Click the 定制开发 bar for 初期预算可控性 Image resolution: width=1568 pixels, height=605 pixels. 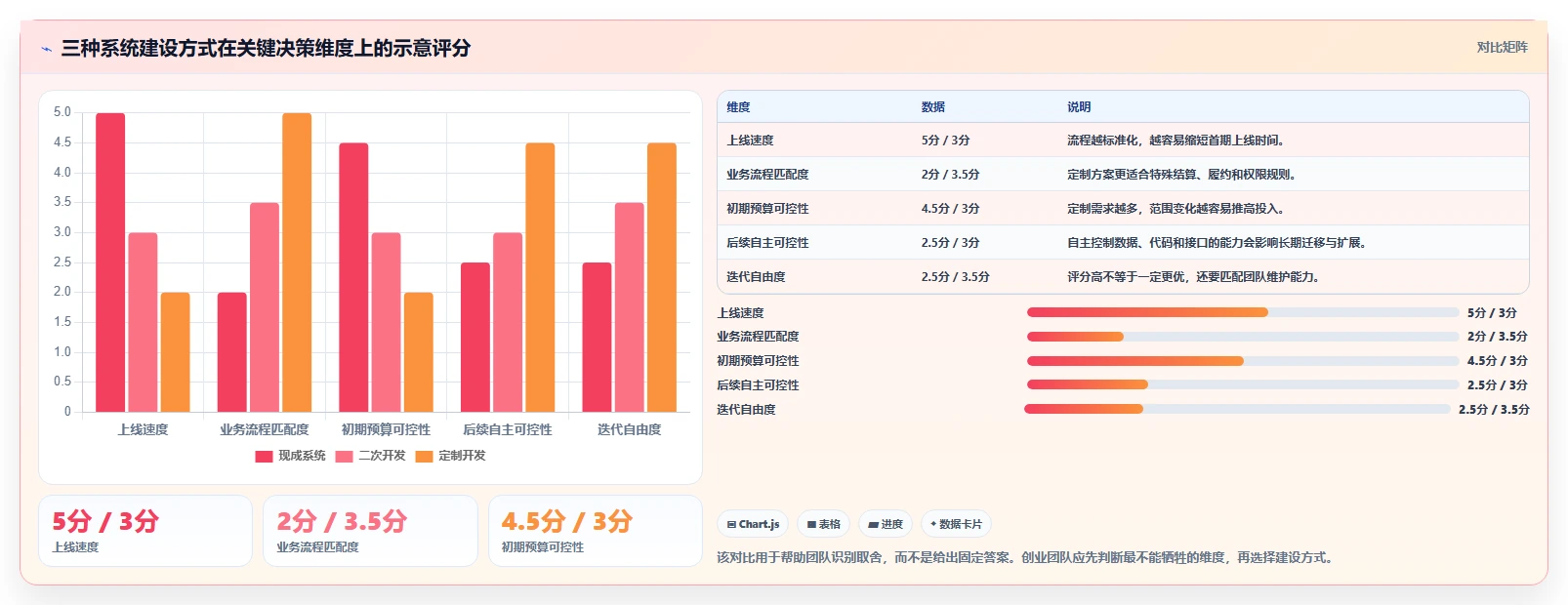coord(419,352)
